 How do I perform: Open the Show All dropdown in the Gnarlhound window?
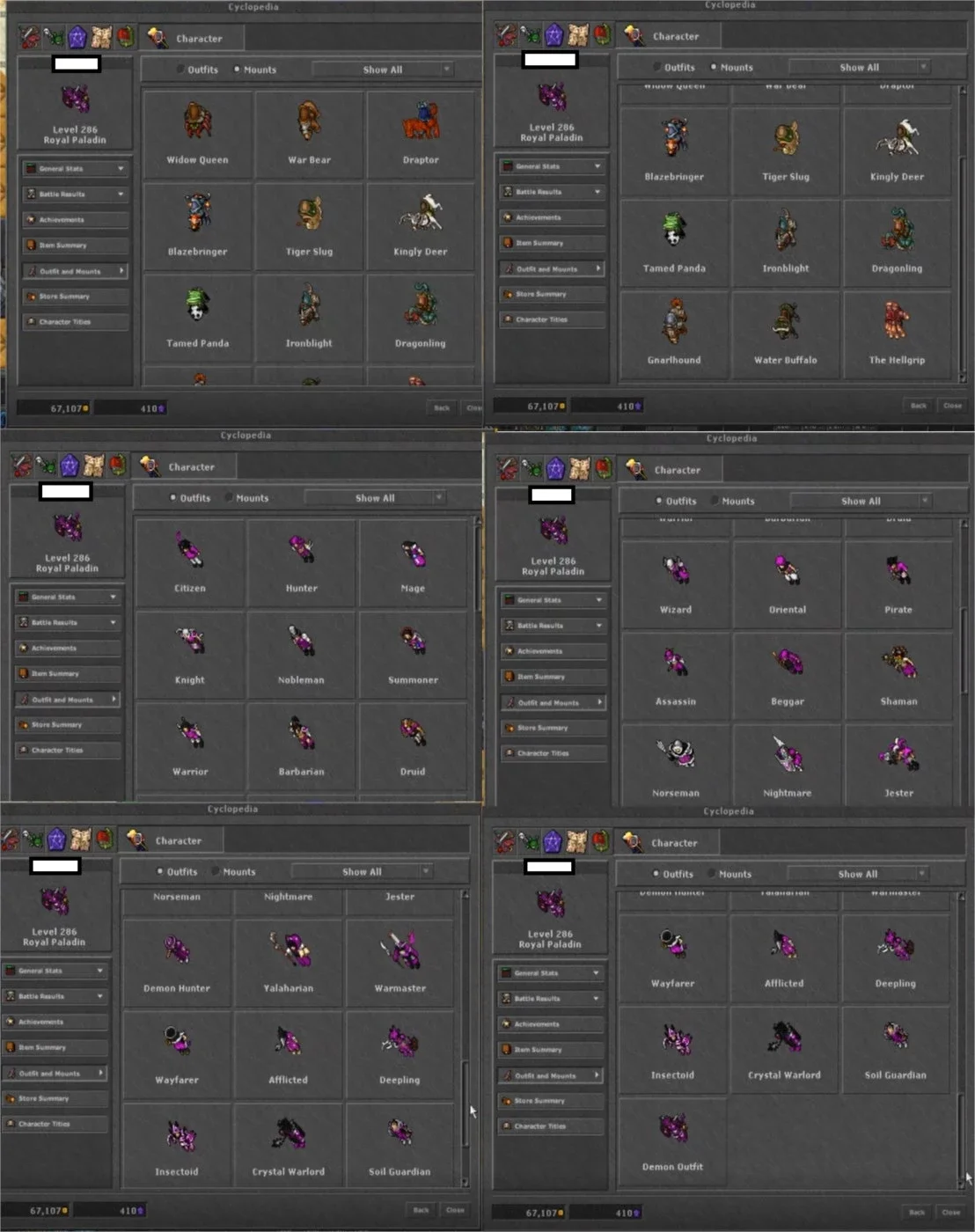click(x=860, y=67)
